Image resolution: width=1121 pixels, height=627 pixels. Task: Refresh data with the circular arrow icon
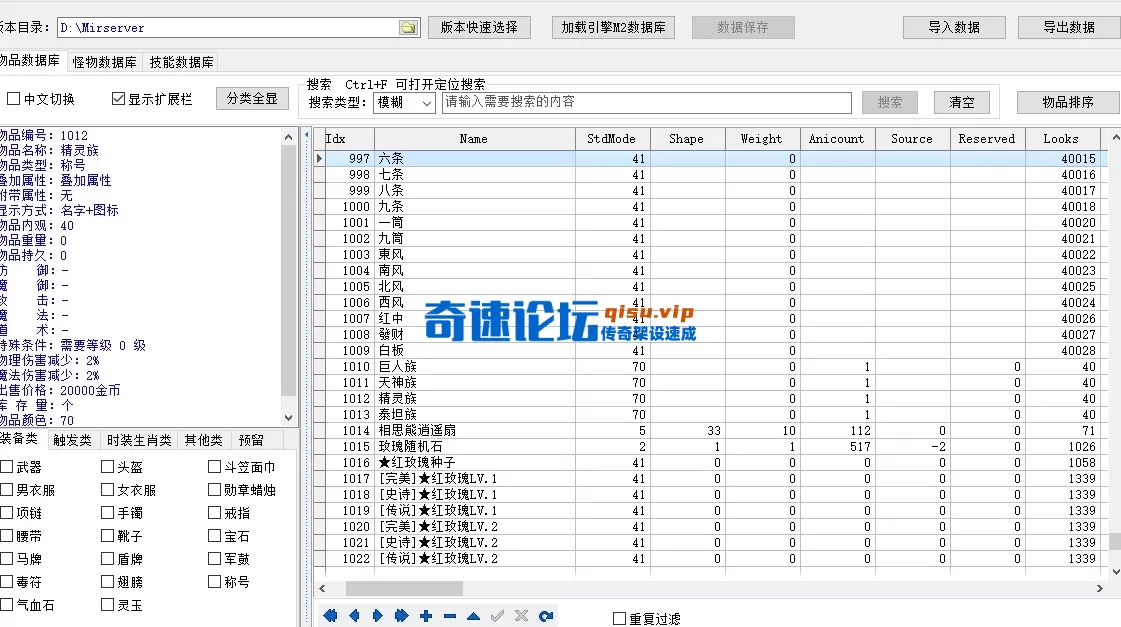tap(545, 616)
